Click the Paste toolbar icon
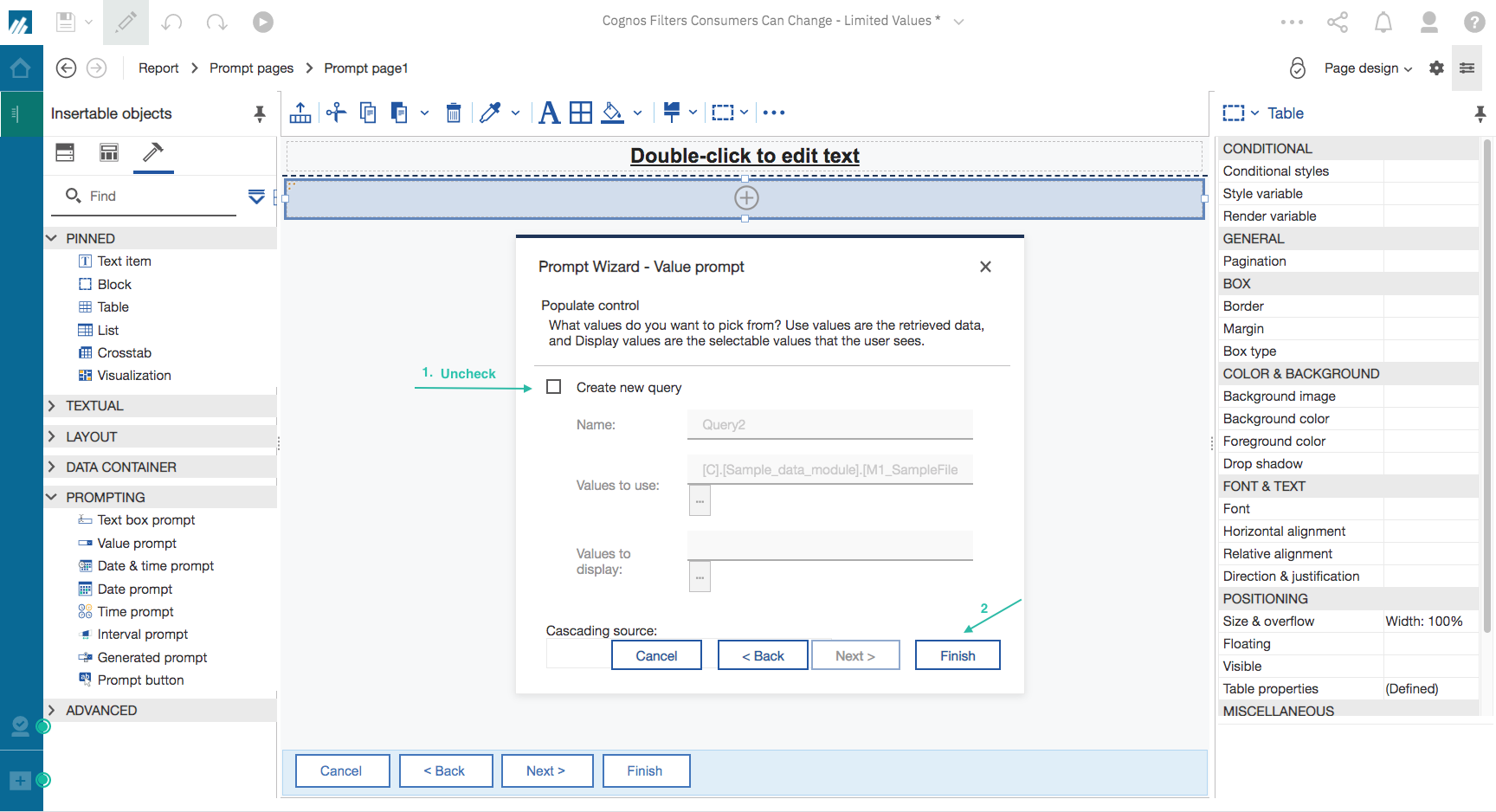Image resolution: width=1496 pixels, height=812 pixels. 399,113
